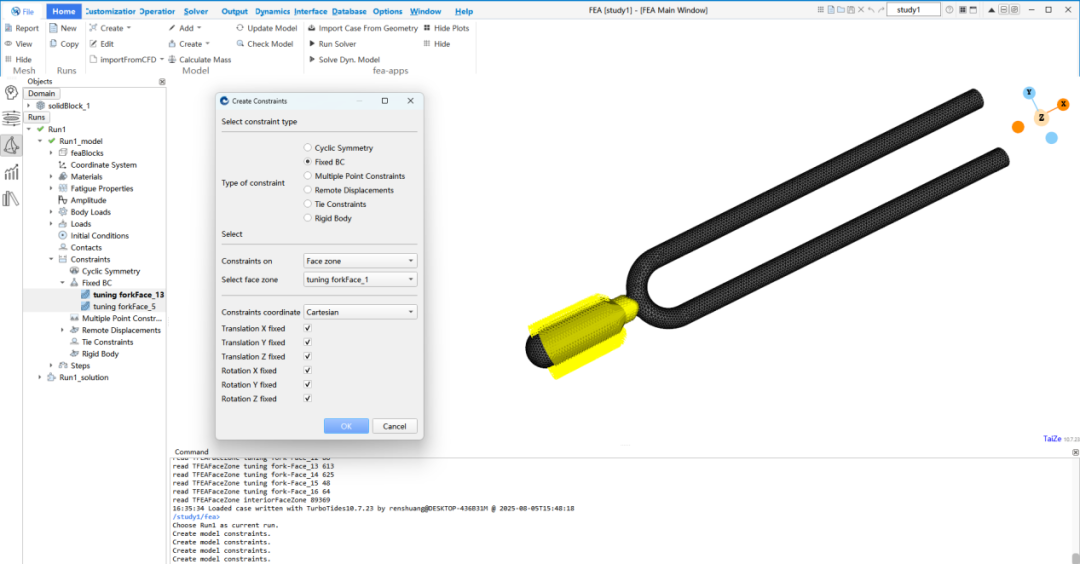Open the flow-lines sidebar icon
This screenshot has height=564, width=1080.
[x=11, y=118]
